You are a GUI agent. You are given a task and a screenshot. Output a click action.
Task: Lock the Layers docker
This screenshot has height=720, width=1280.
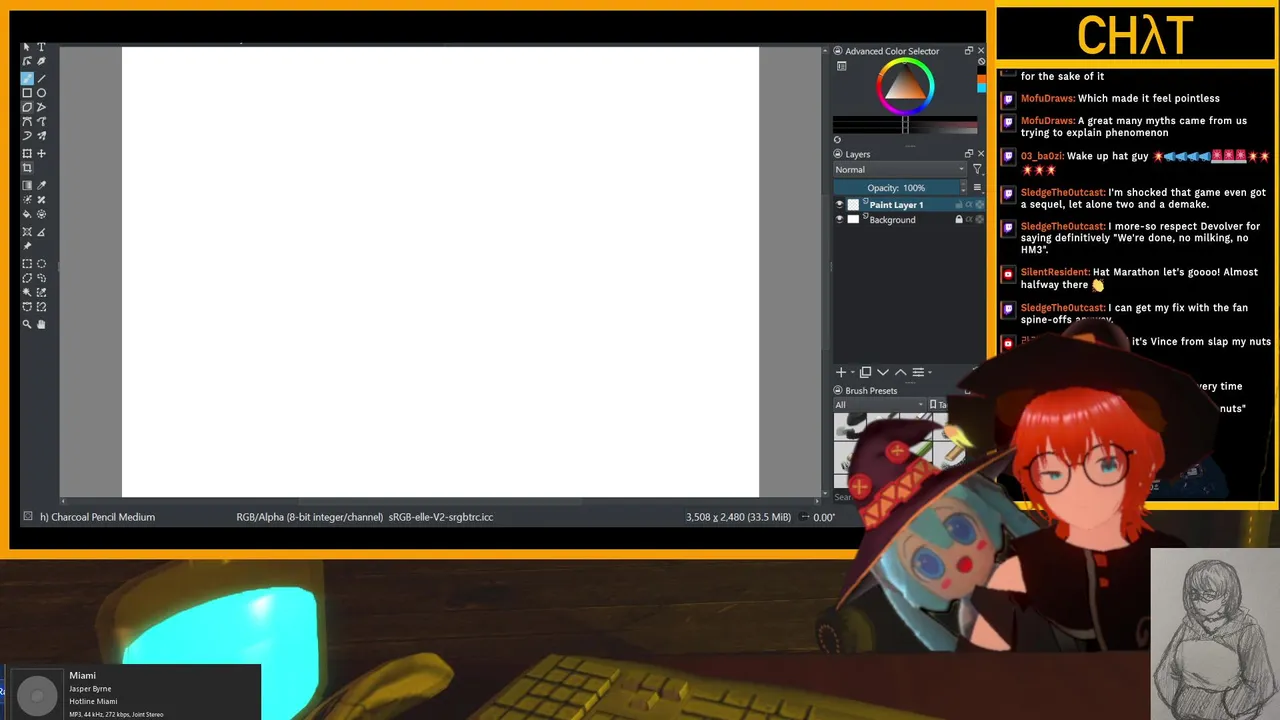point(837,154)
